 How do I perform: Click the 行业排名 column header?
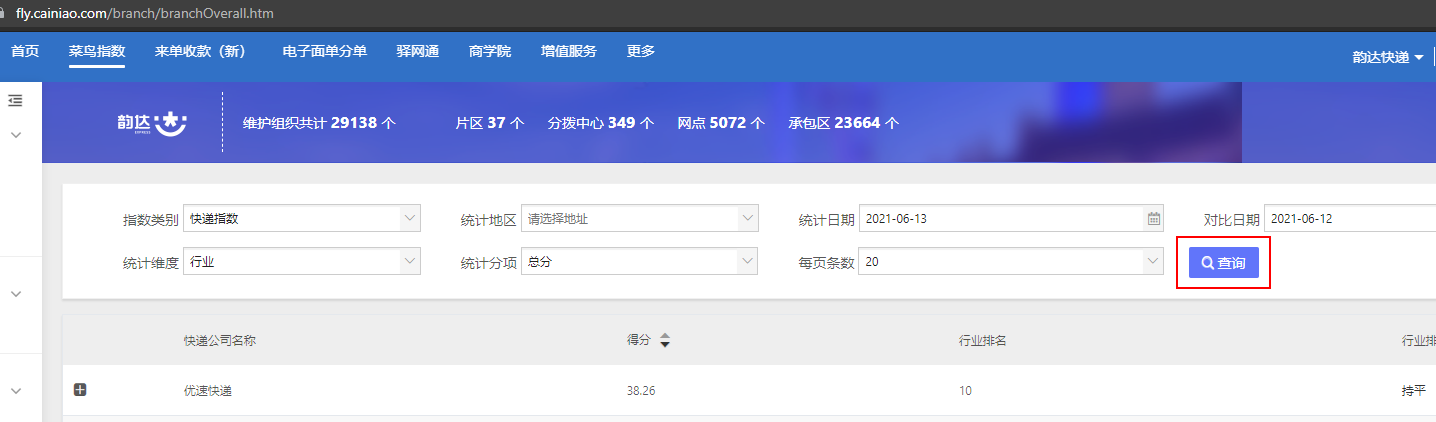(x=982, y=341)
